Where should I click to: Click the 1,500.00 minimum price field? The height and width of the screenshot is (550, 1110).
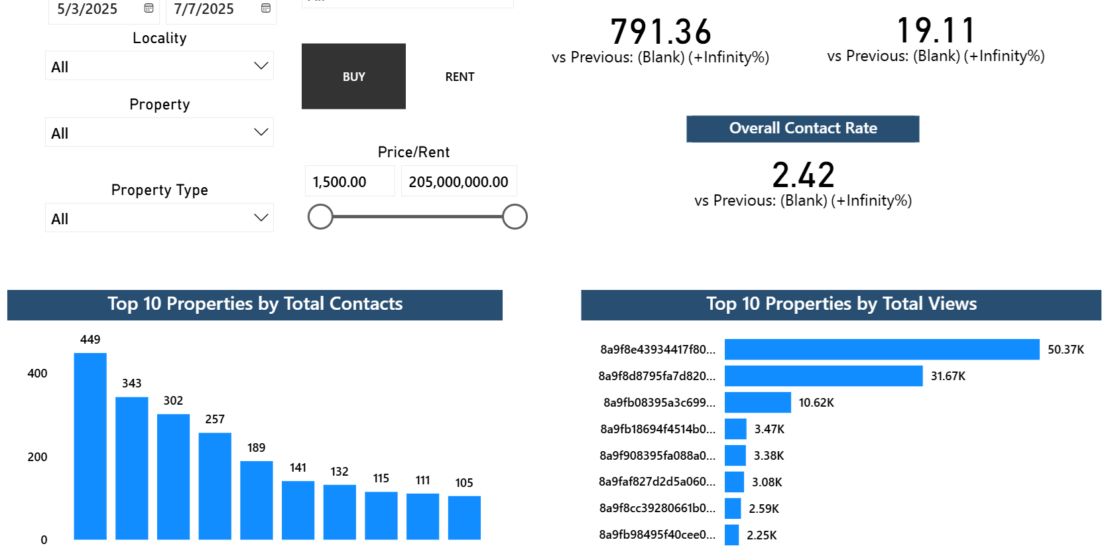pyautogui.click(x=351, y=182)
